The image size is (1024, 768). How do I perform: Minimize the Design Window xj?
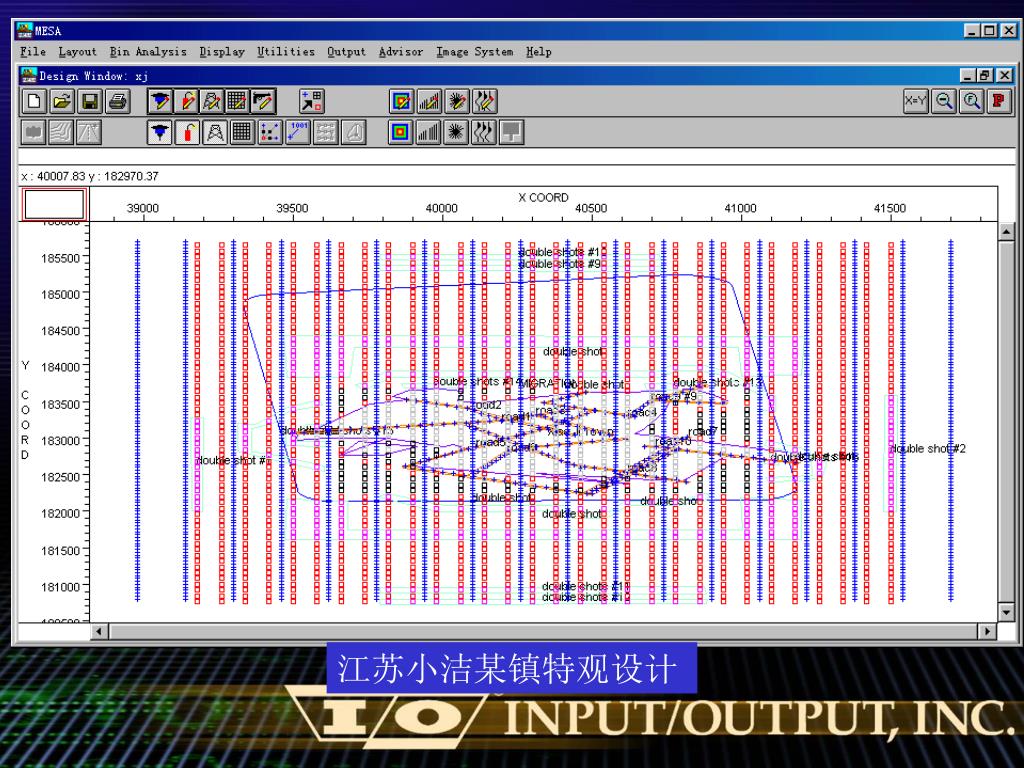click(968, 76)
